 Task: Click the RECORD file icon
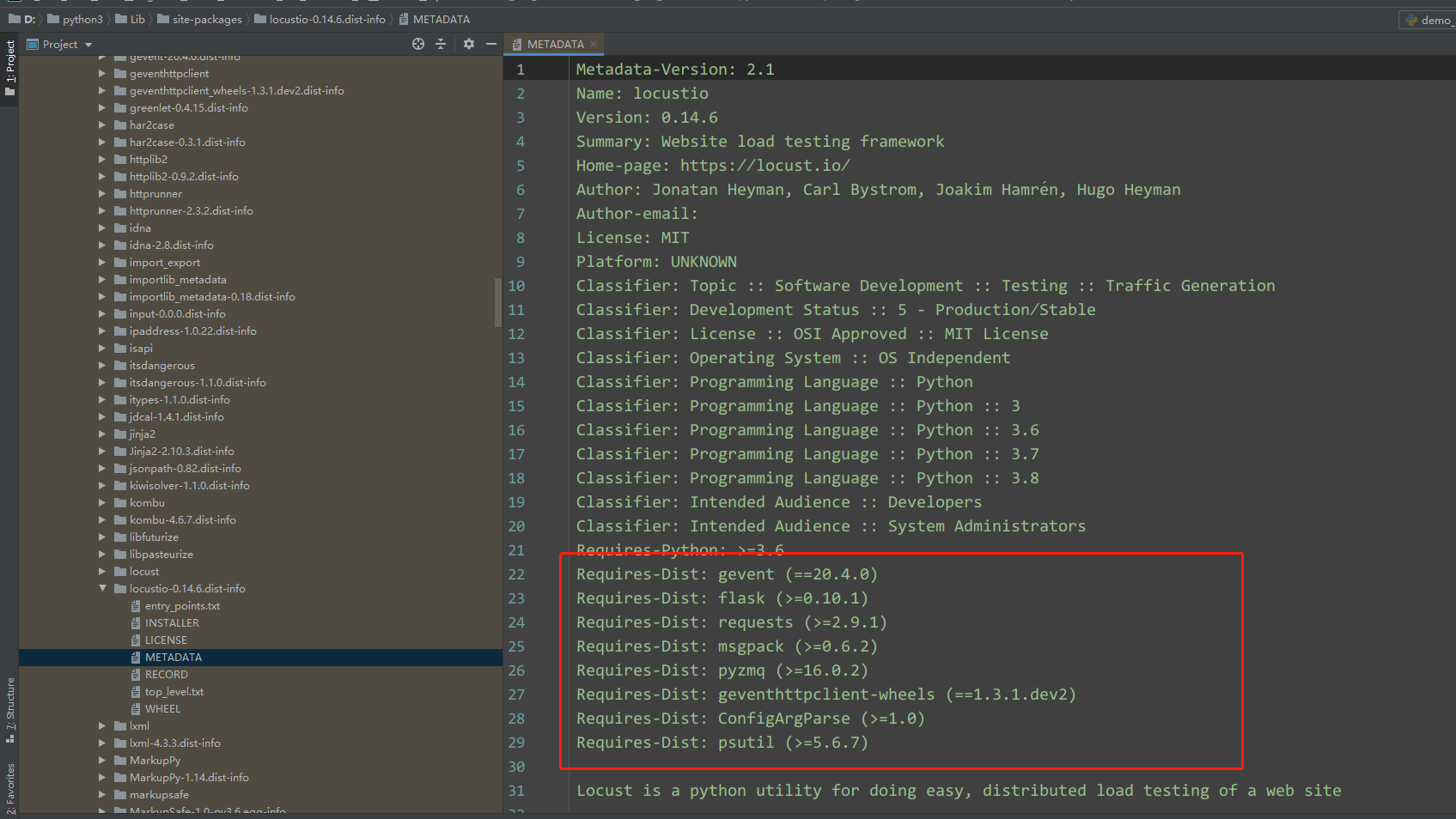point(136,674)
